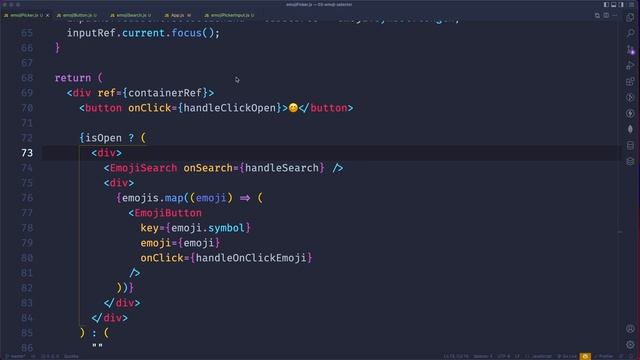Click the line and column status indicator
Screen dimensions: 640x360
point(456,356)
